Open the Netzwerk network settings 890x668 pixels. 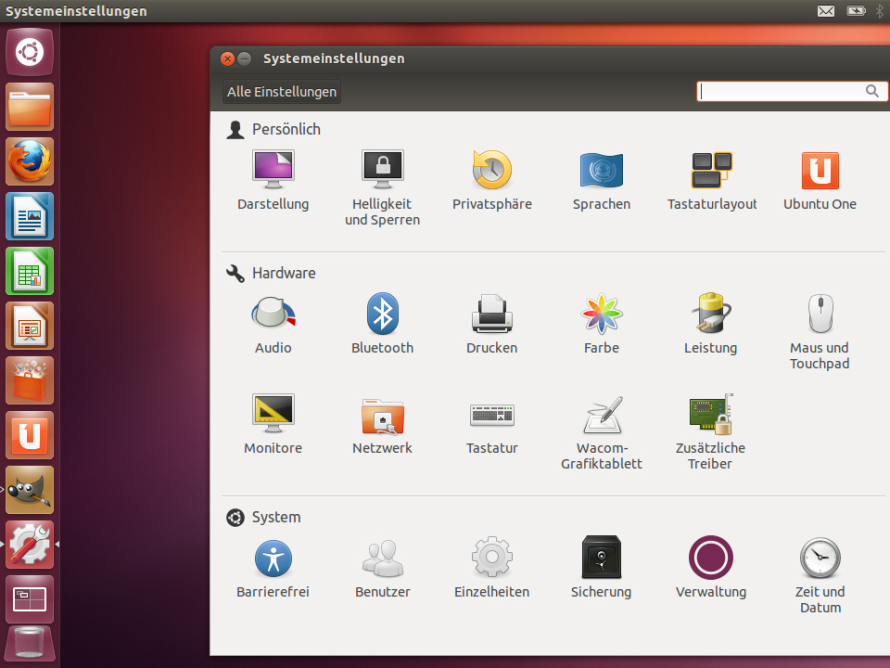click(x=383, y=424)
